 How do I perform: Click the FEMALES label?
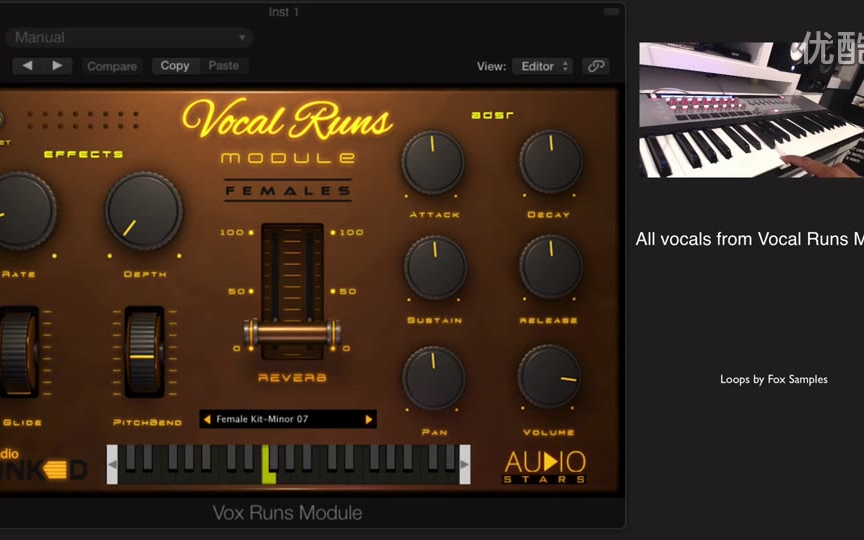(x=288, y=191)
